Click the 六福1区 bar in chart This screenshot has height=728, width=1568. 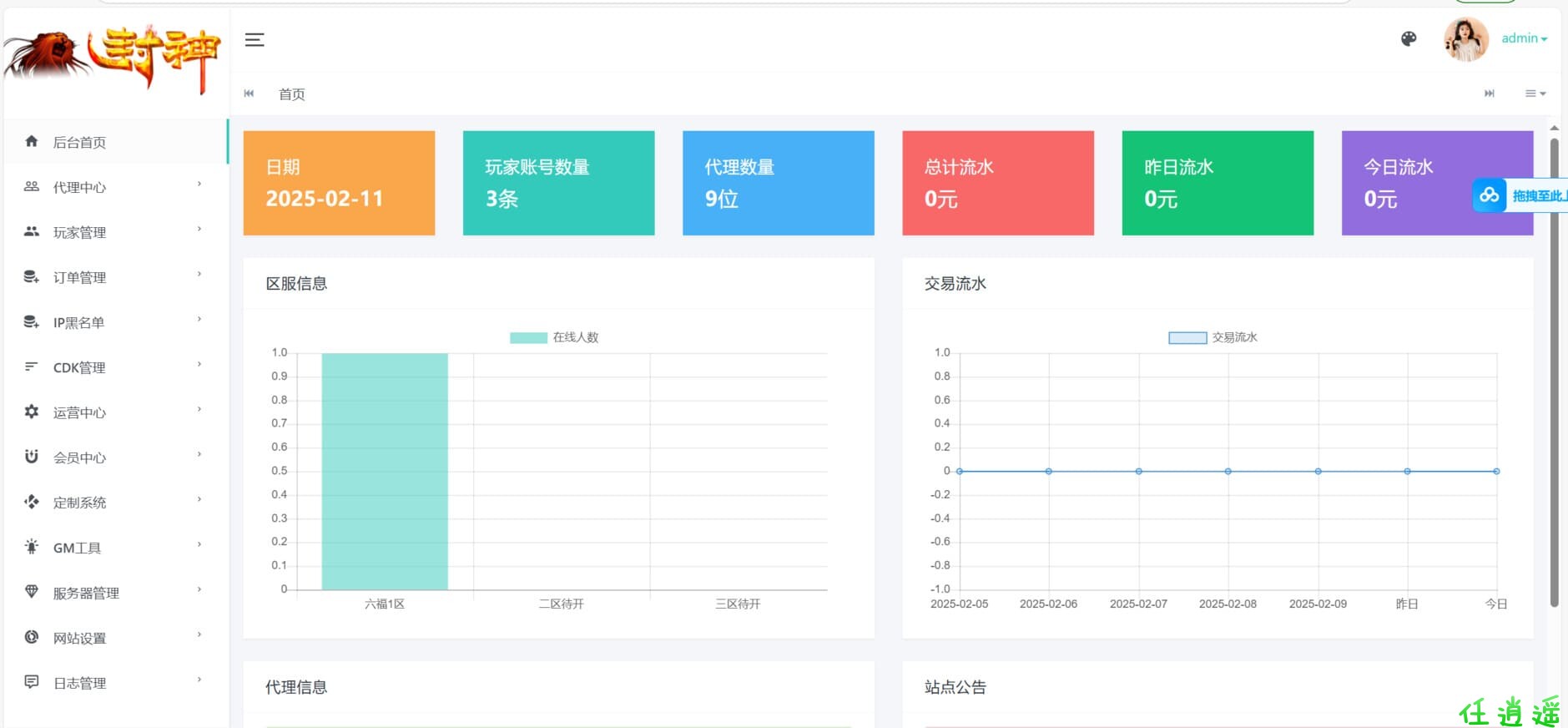click(x=385, y=472)
